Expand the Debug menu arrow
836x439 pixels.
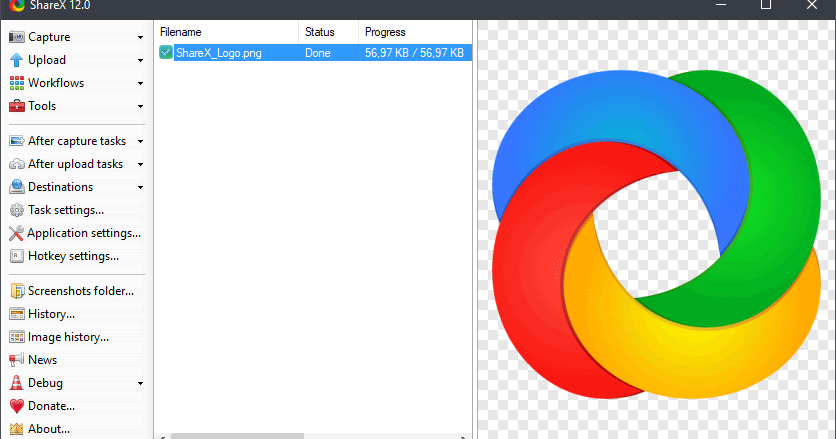[x=140, y=383]
